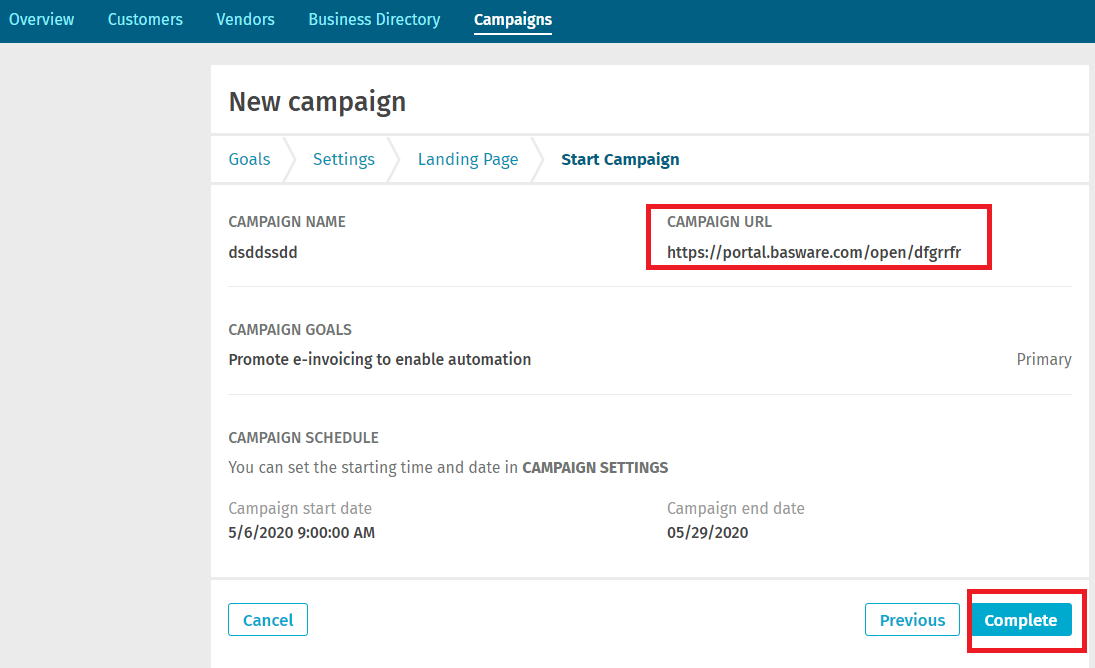Go back with the Previous button
The width and height of the screenshot is (1095, 668).
click(912, 620)
